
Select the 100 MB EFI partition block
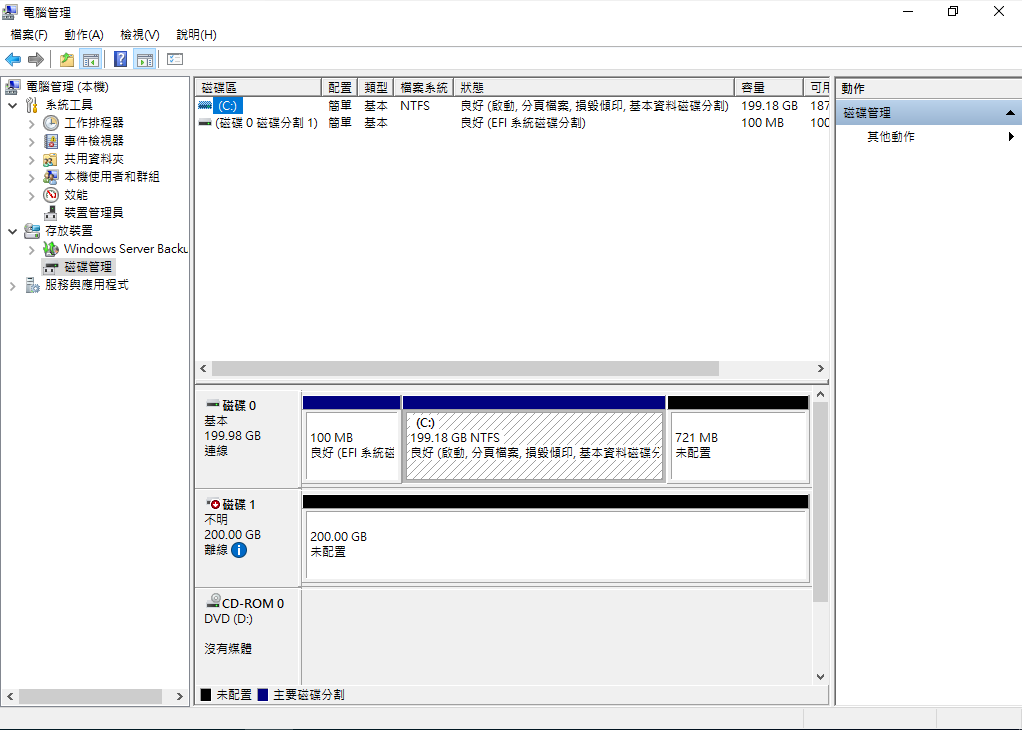(352, 446)
